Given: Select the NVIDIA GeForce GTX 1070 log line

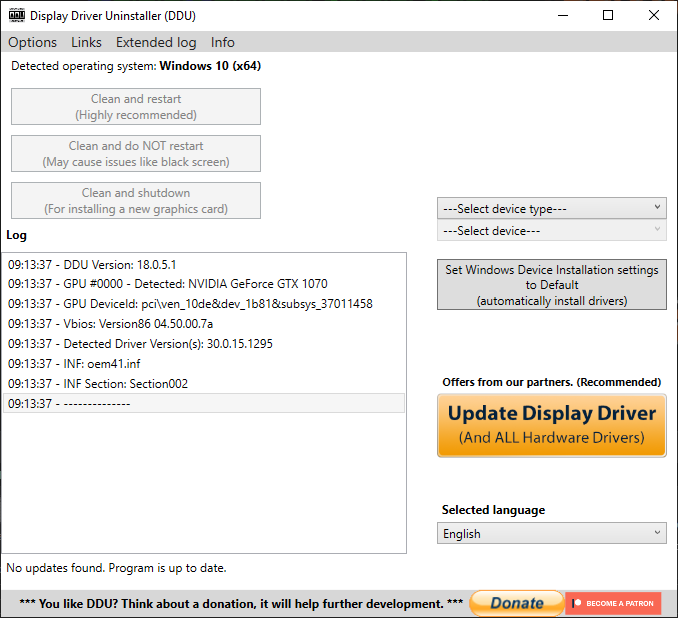Looking at the screenshot, I should click(x=204, y=284).
